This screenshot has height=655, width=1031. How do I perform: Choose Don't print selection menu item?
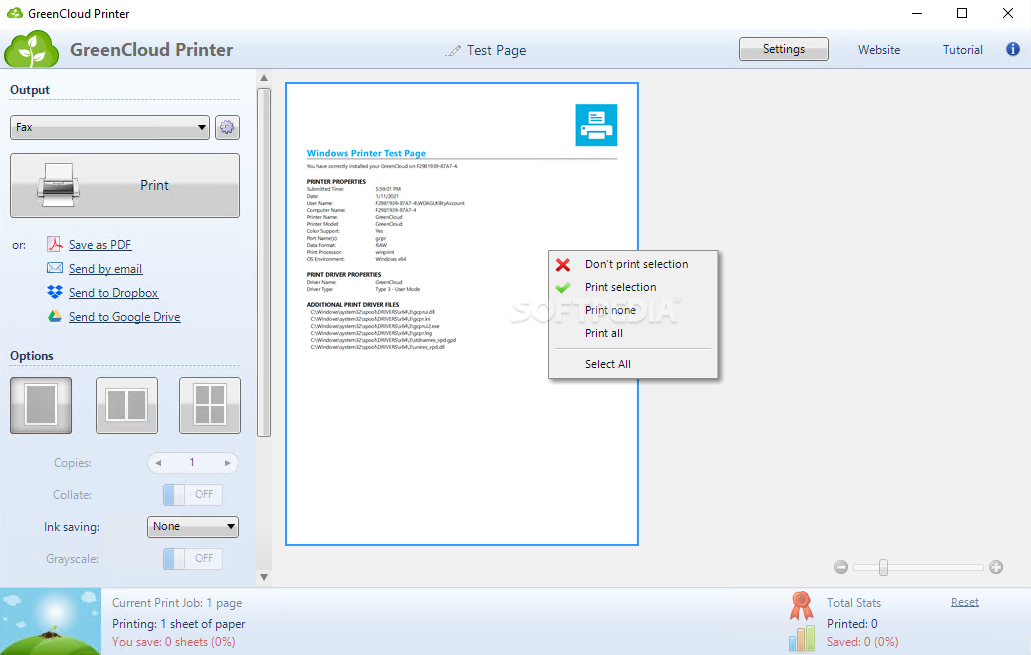633,264
